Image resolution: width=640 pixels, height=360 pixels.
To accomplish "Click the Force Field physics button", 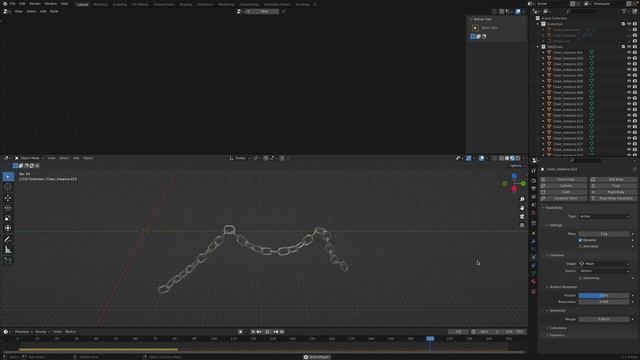I will pyautogui.click(x=564, y=180).
